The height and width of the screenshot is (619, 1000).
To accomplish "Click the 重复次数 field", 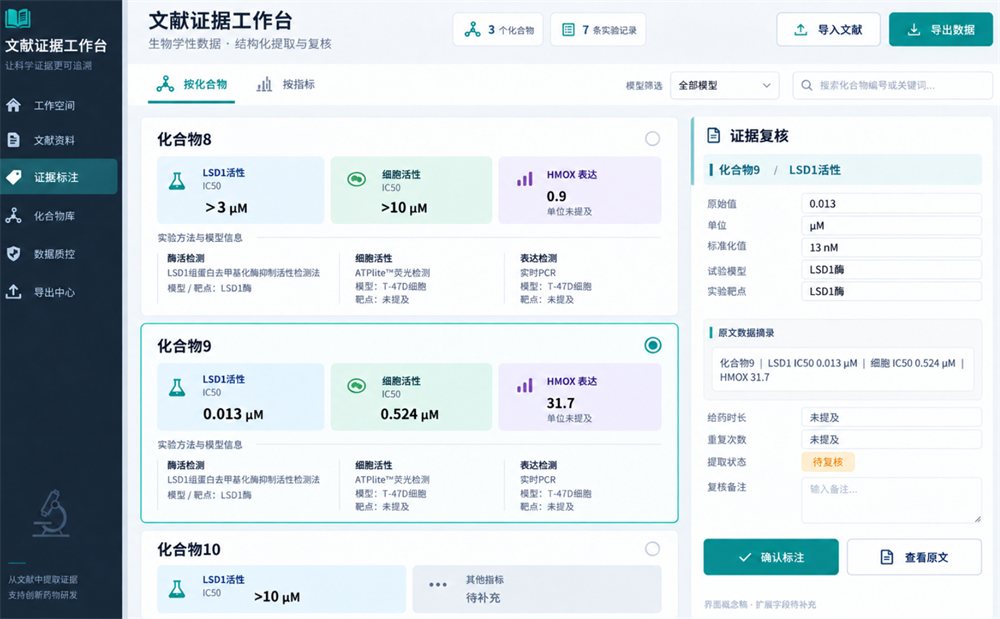I will click(x=892, y=439).
